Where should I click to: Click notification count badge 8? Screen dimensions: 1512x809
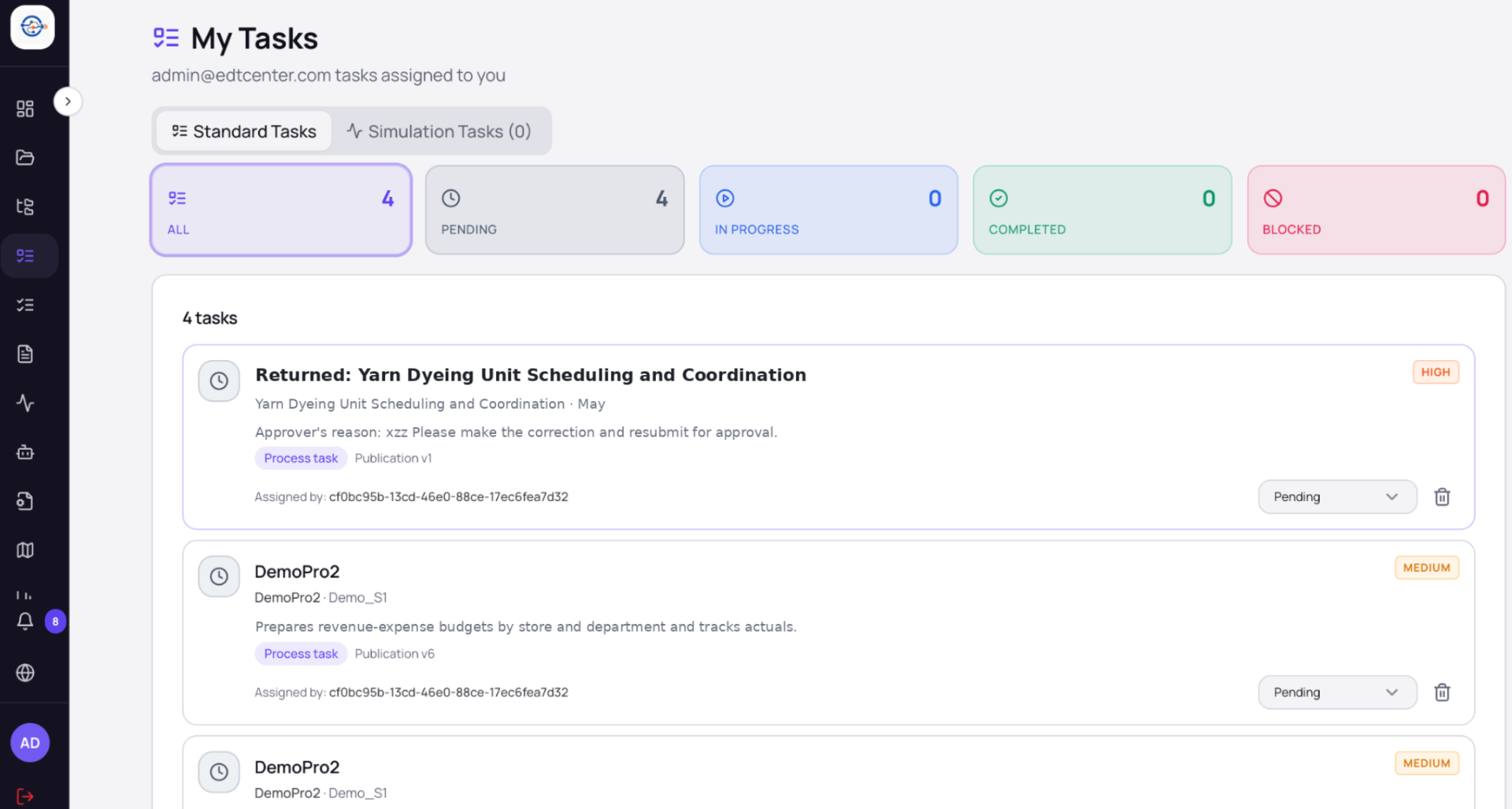click(55, 622)
